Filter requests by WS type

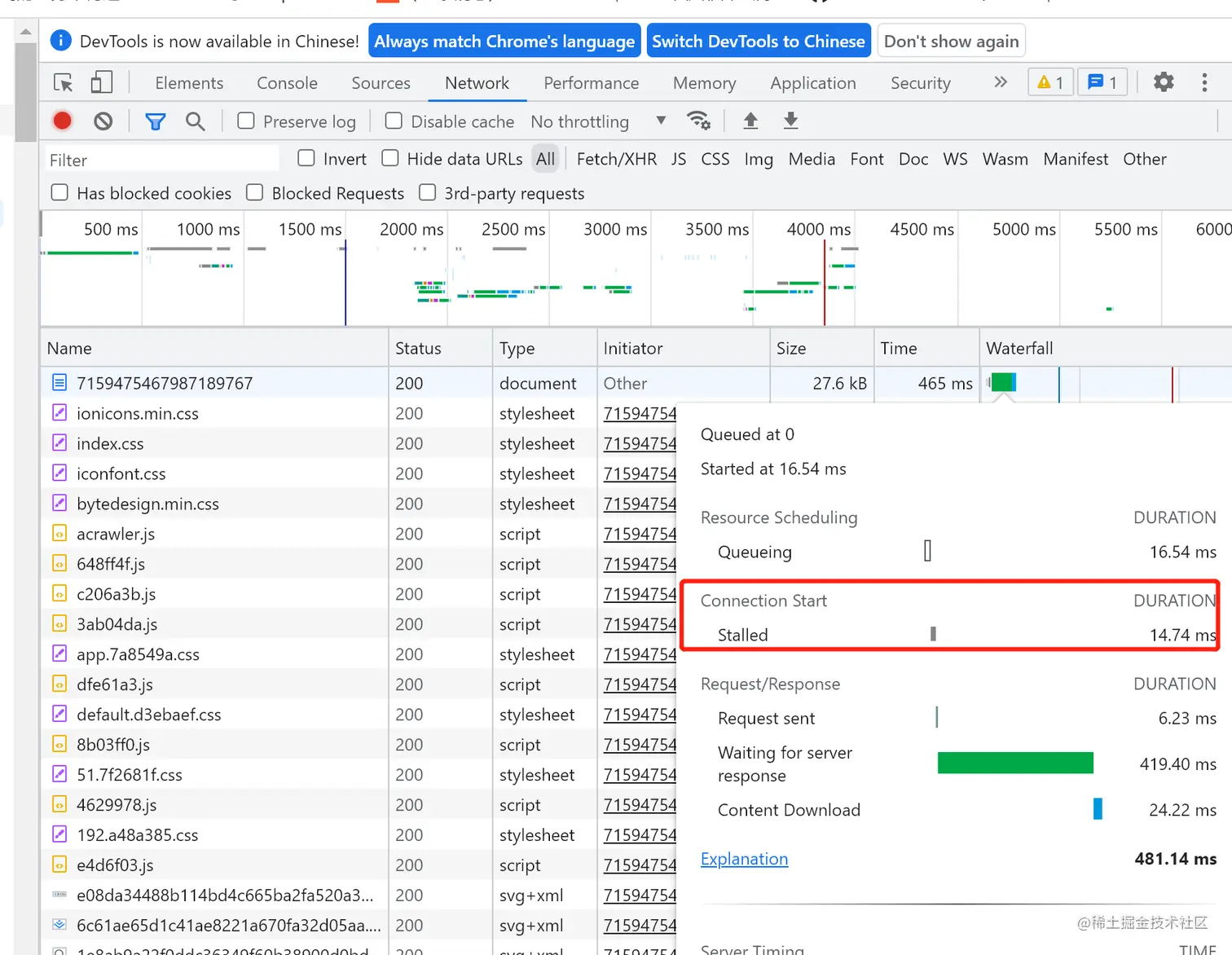click(956, 159)
